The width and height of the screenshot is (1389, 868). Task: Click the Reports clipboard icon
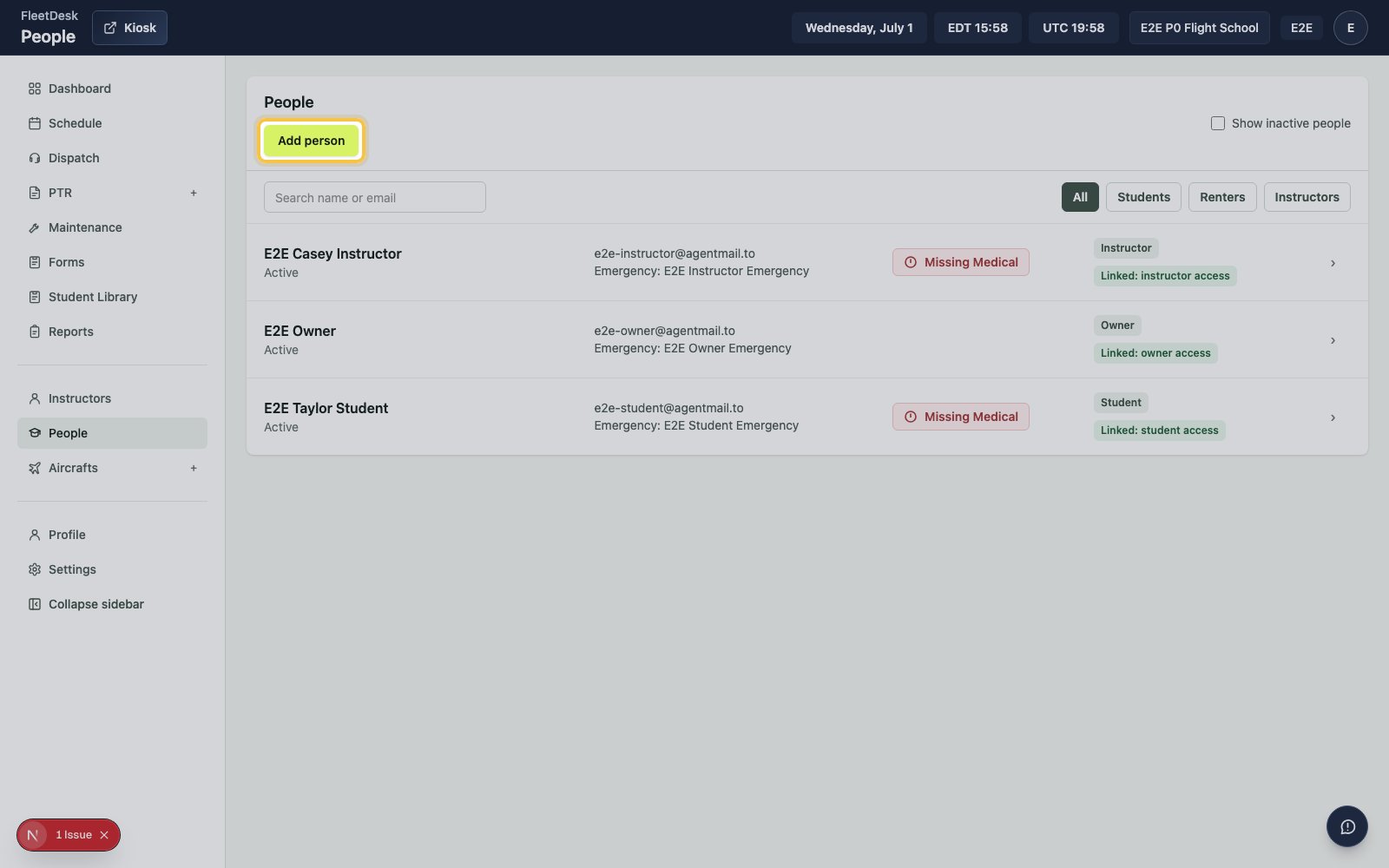tap(35, 332)
